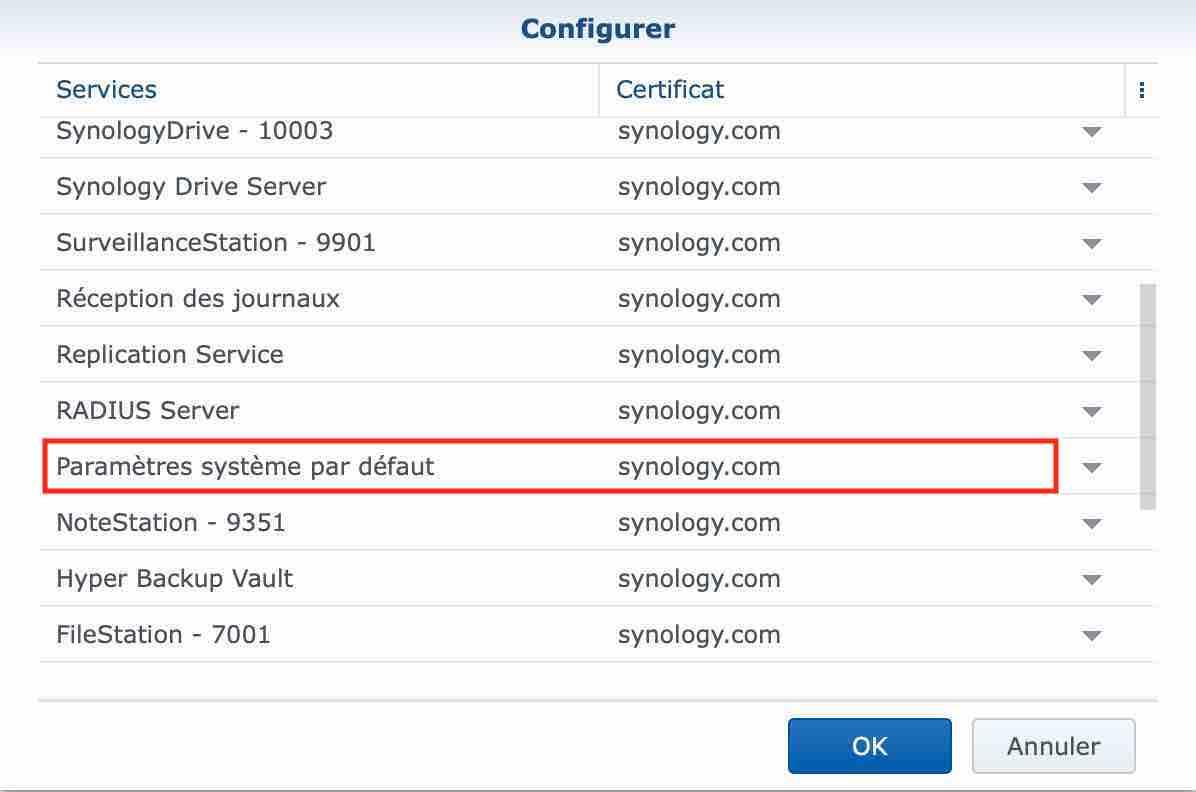Click synology.com certificate for RADIUS Server
The height and width of the screenshot is (792, 1196).
(699, 411)
